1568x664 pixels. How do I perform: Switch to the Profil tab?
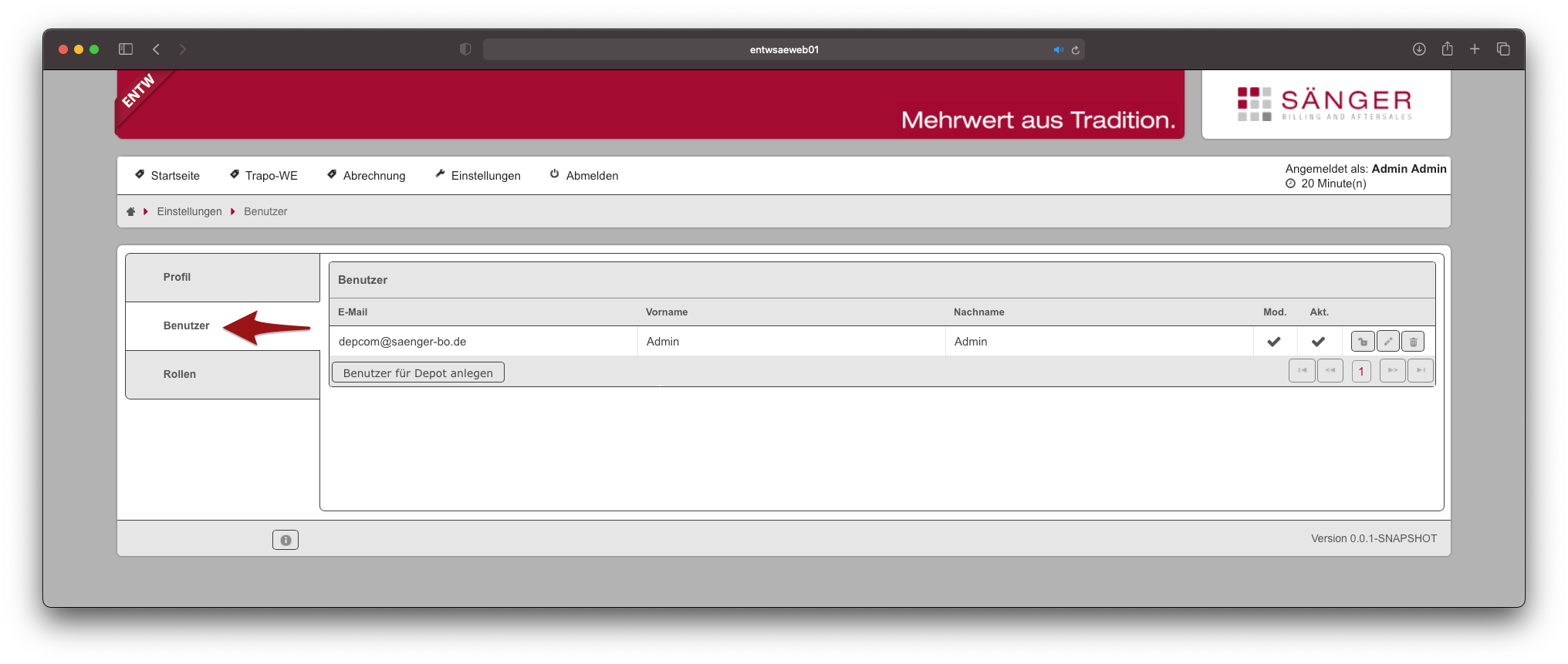point(222,278)
